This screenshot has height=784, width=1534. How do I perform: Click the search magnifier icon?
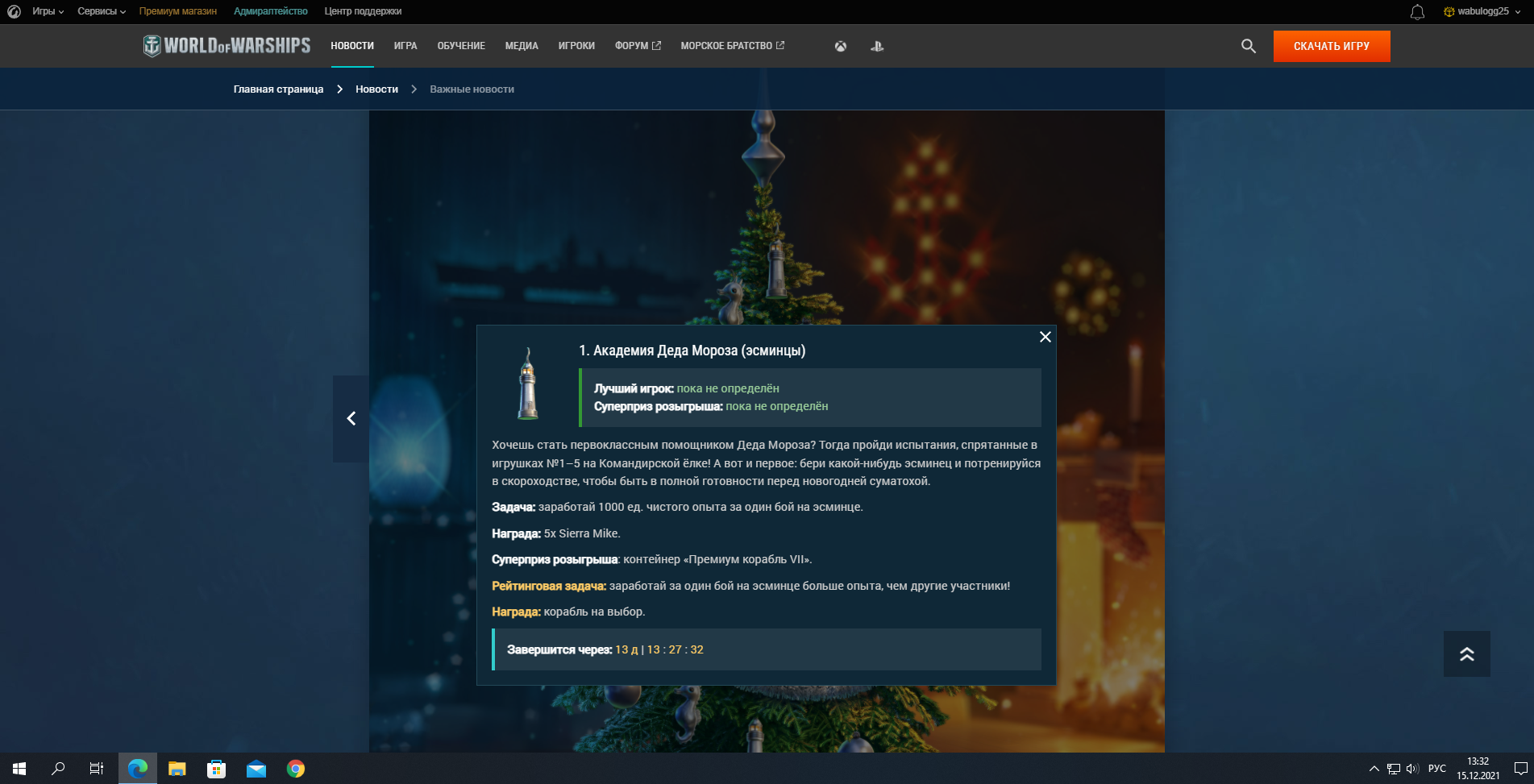tap(1249, 46)
